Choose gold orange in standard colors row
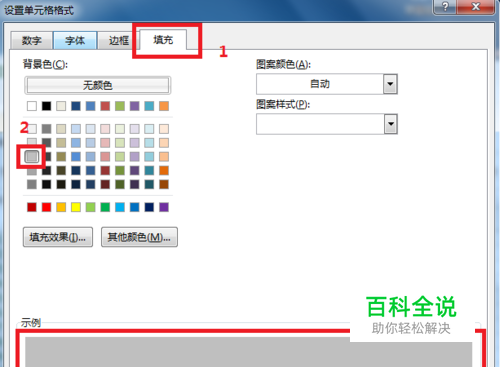This screenshot has width=500, height=367. point(61,207)
